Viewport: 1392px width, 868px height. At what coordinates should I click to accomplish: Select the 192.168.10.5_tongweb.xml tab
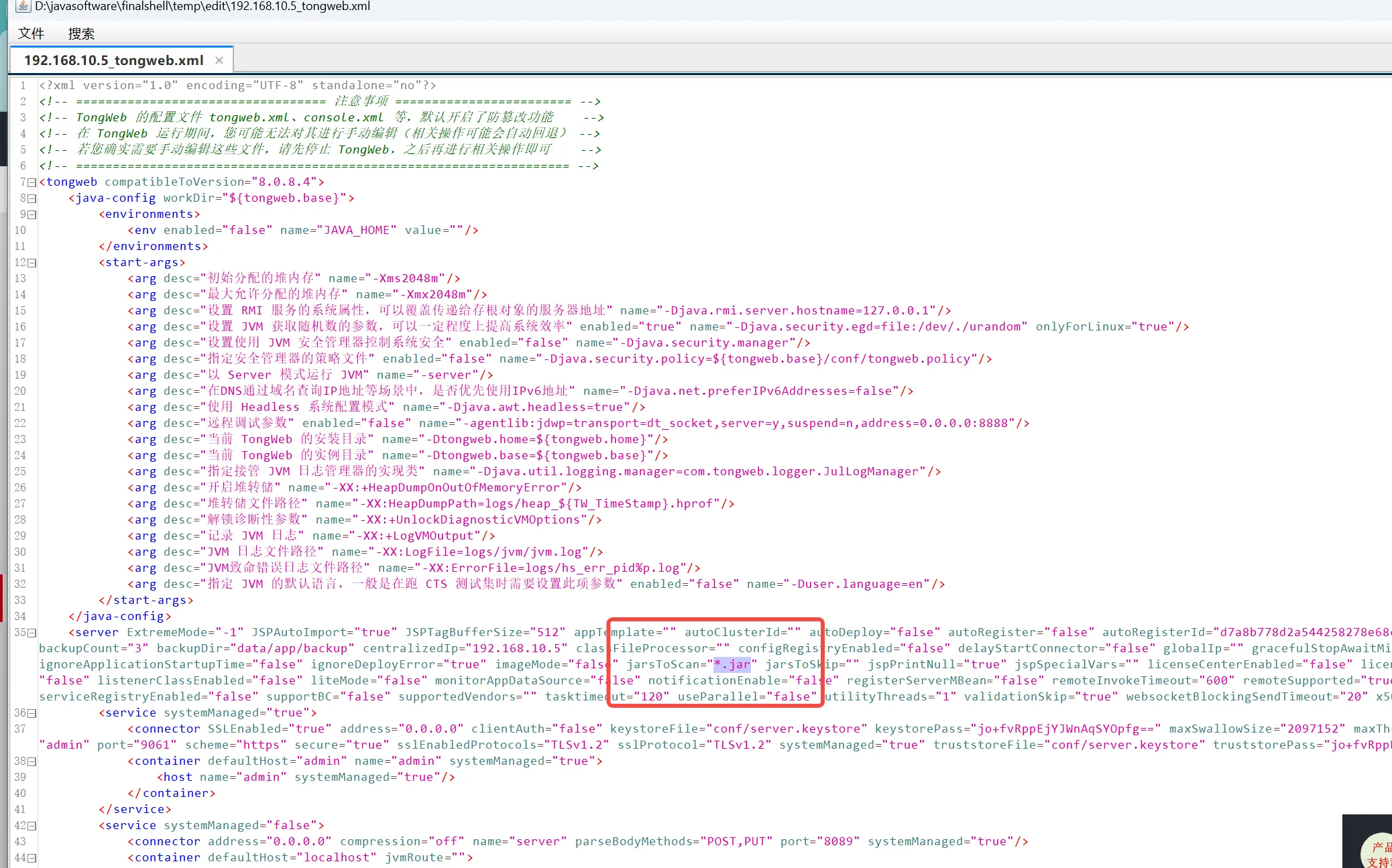(113, 60)
